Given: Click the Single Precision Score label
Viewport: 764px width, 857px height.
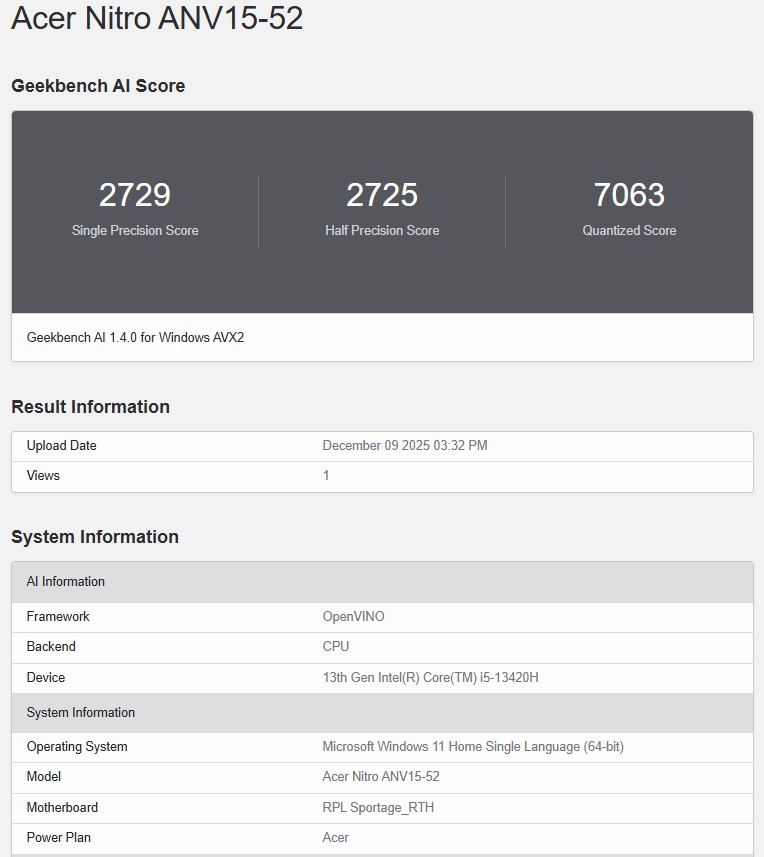Looking at the screenshot, I should (x=135, y=230).
